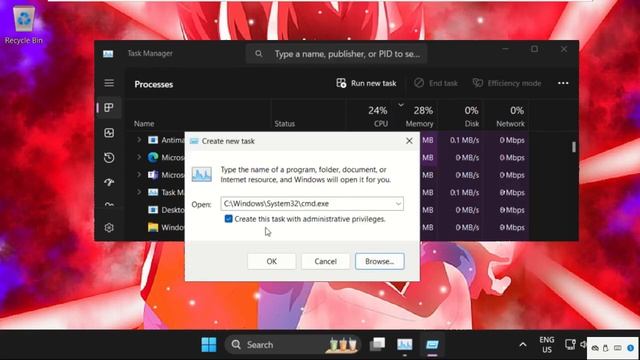This screenshot has width=640, height=360.
Task: Click the Task Manager search box
Action: (336, 53)
